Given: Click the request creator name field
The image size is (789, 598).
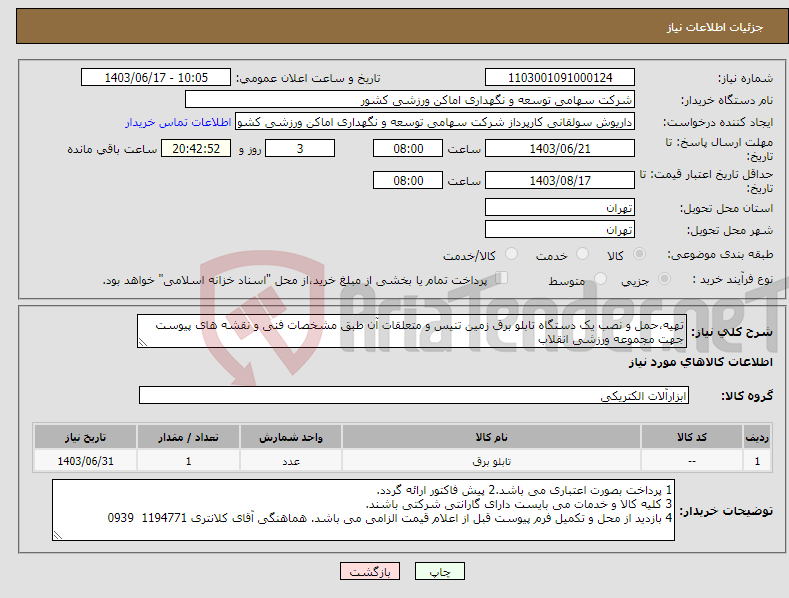Looking at the screenshot, I should click(435, 122).
